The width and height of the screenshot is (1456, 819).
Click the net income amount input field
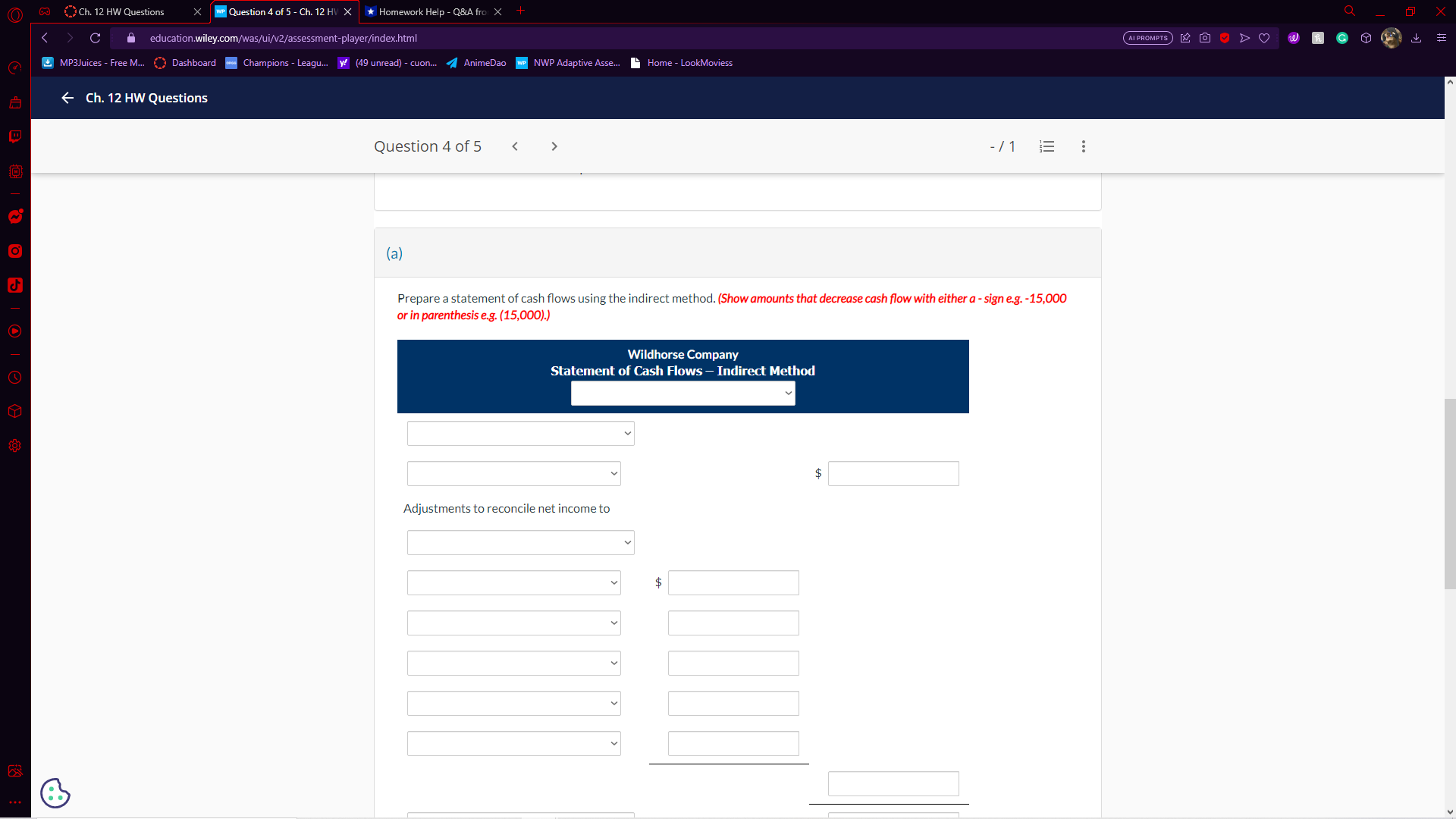pos(893,473)
